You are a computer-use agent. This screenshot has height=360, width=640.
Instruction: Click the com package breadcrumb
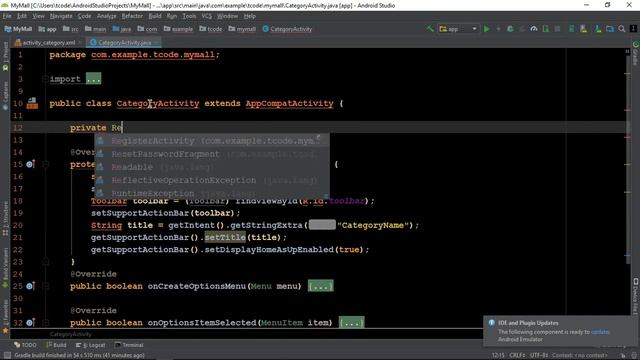tap(147, 29)
